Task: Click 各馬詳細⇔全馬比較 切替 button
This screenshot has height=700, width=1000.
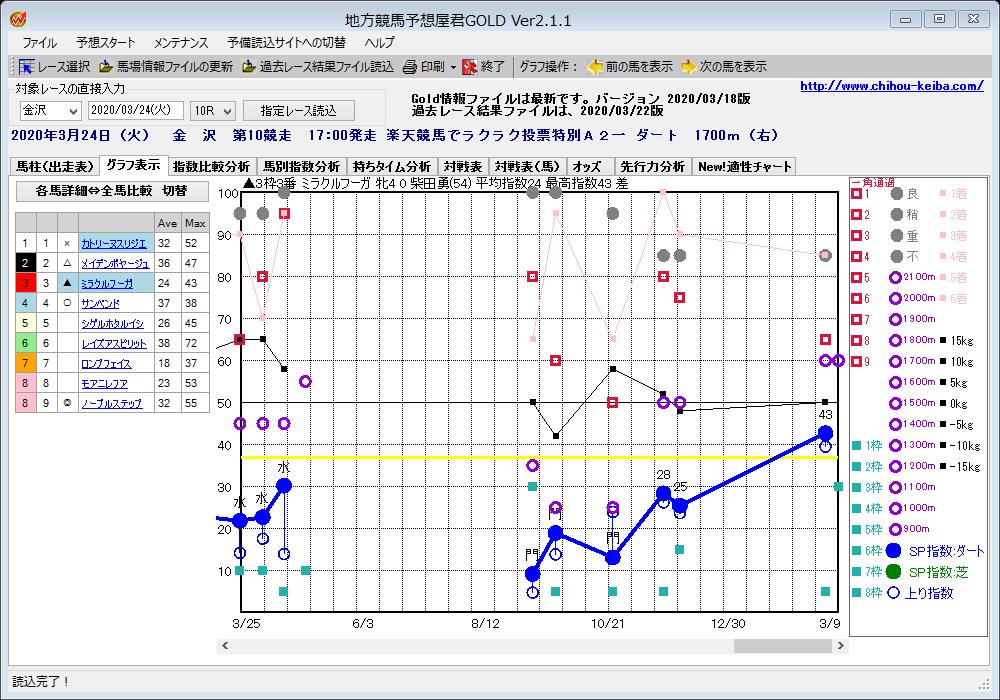Action: (x=112, y=191)
